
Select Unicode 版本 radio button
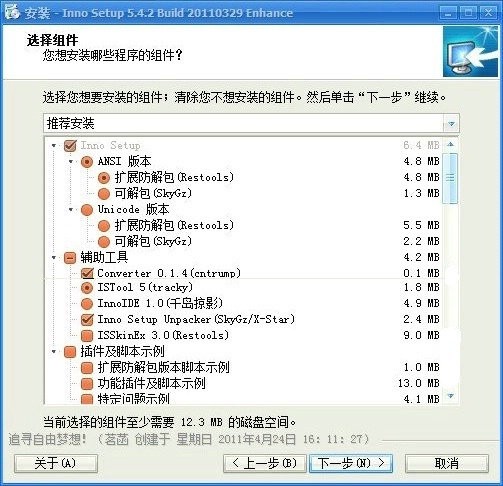click(87, 209)
